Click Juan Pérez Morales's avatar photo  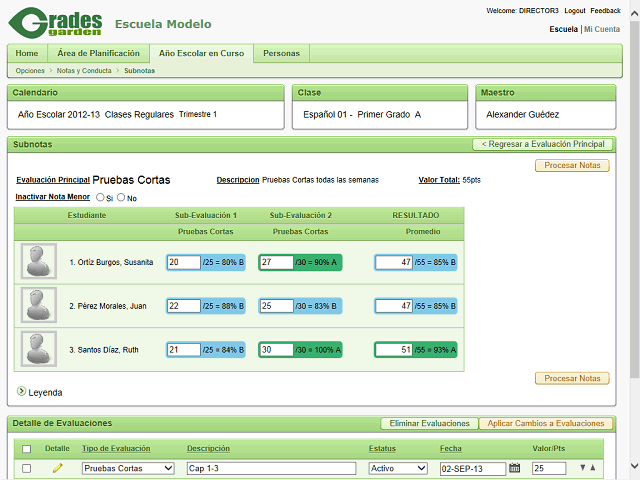point(39,305)
